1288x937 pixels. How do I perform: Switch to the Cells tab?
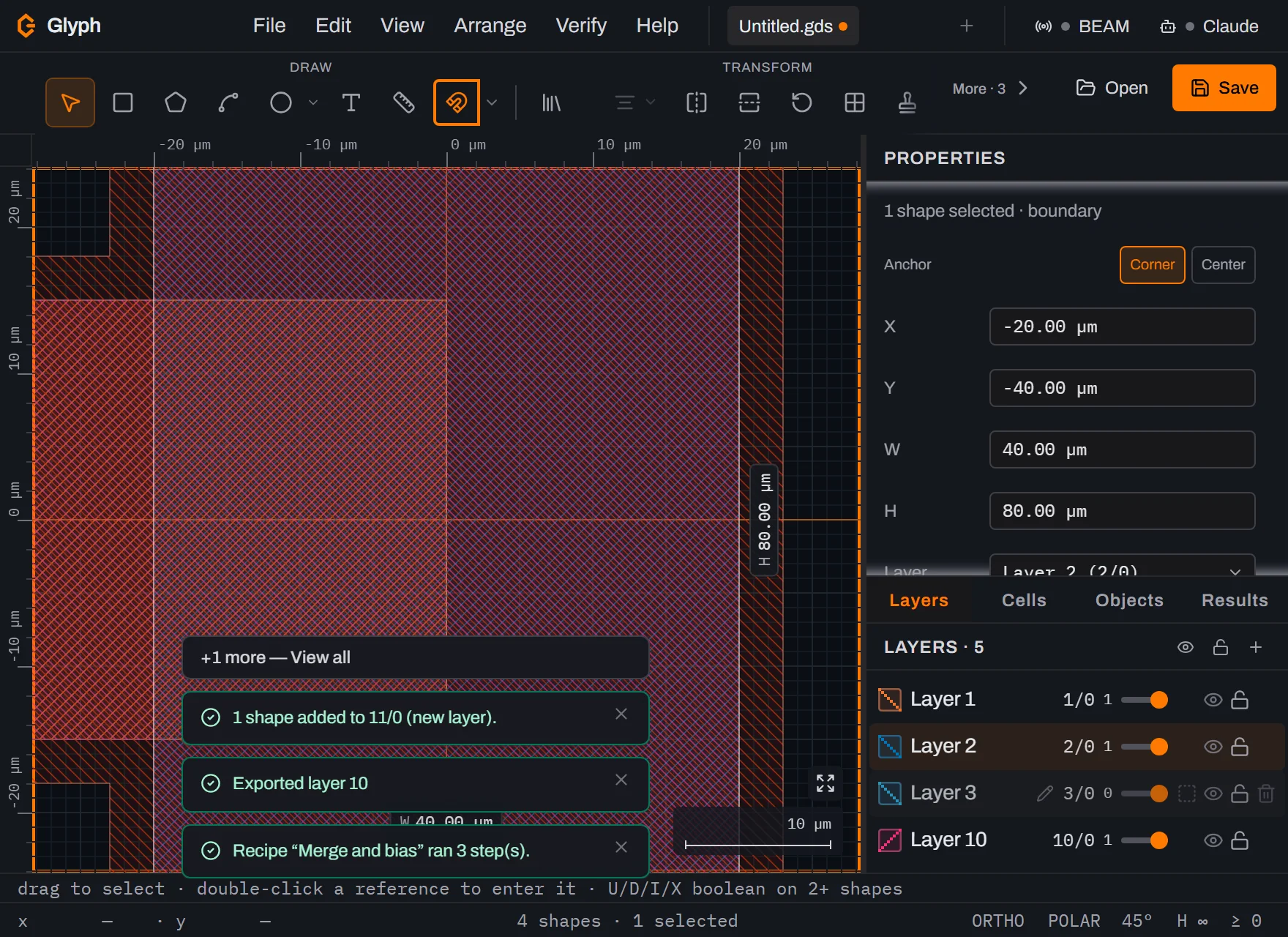[1024, 600]
